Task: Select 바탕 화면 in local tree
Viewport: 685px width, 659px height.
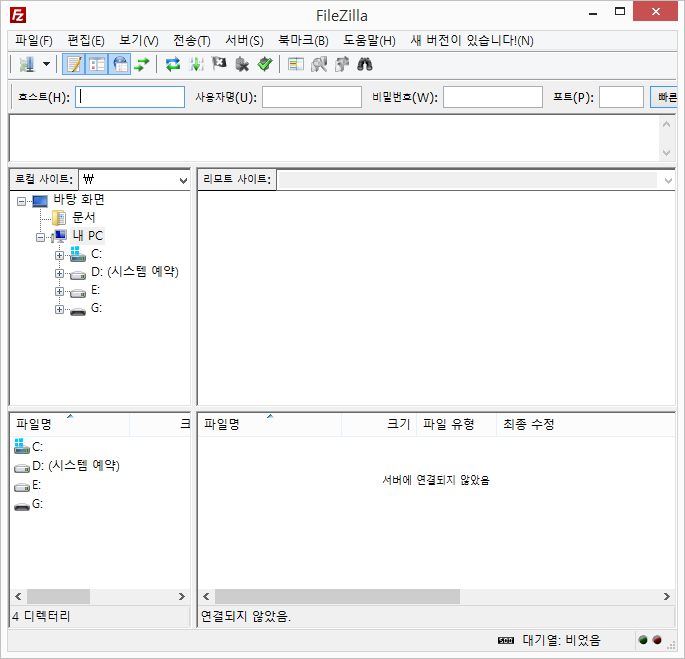Action: pyautogui.click(x=79, y=199)
